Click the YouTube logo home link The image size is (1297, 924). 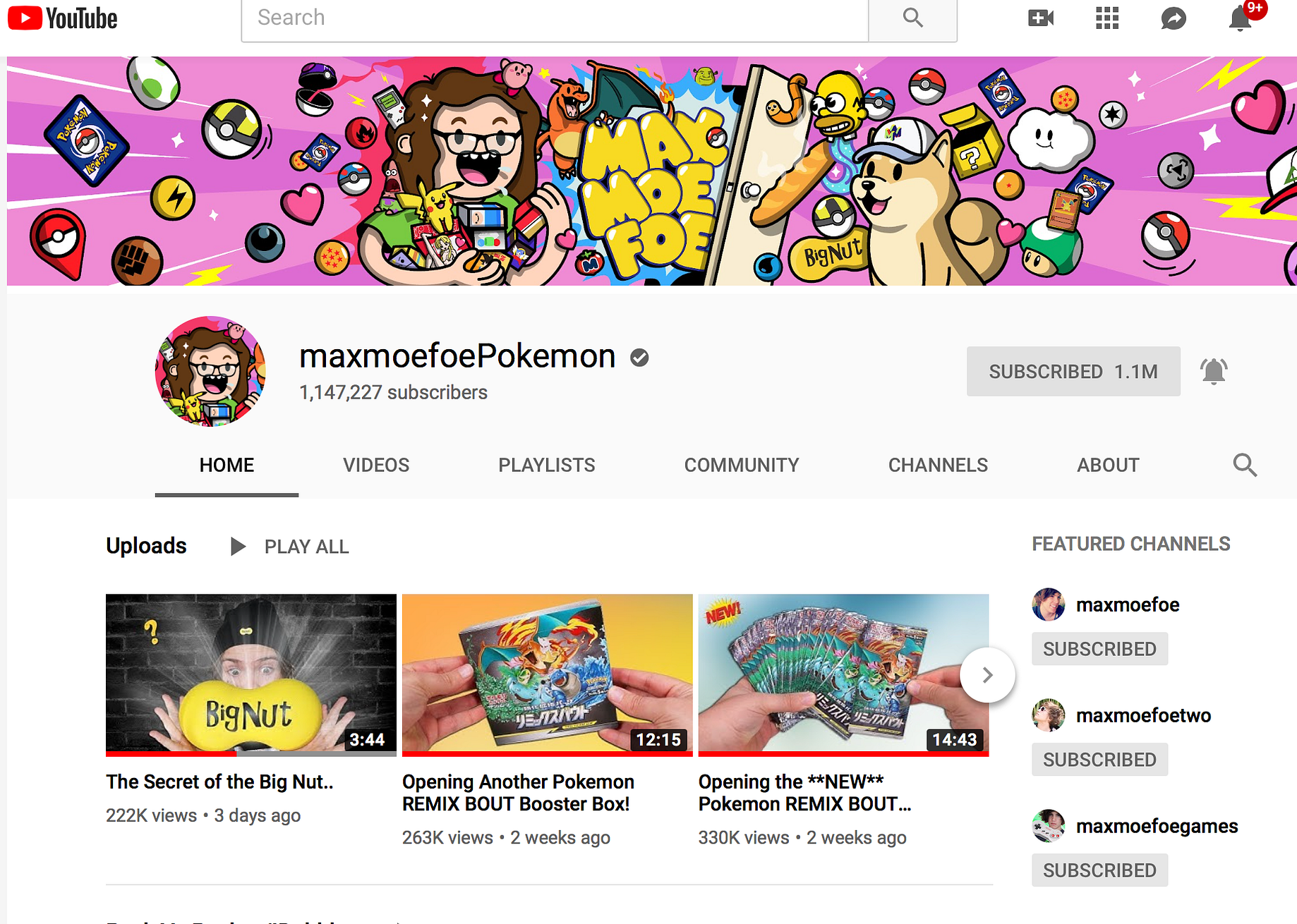click(63, 18)
